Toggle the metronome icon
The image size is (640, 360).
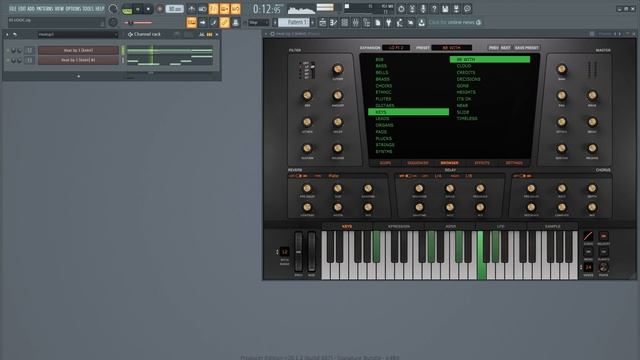point(191,9)
